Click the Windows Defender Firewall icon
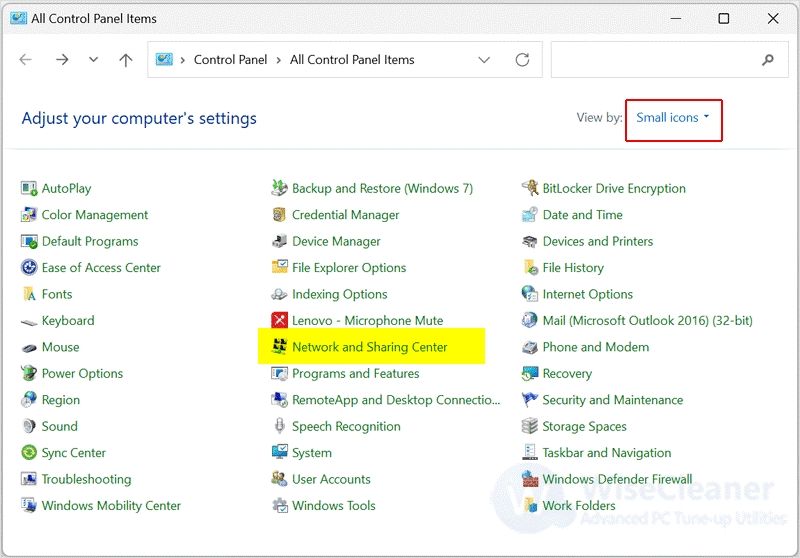 (530, 479)
